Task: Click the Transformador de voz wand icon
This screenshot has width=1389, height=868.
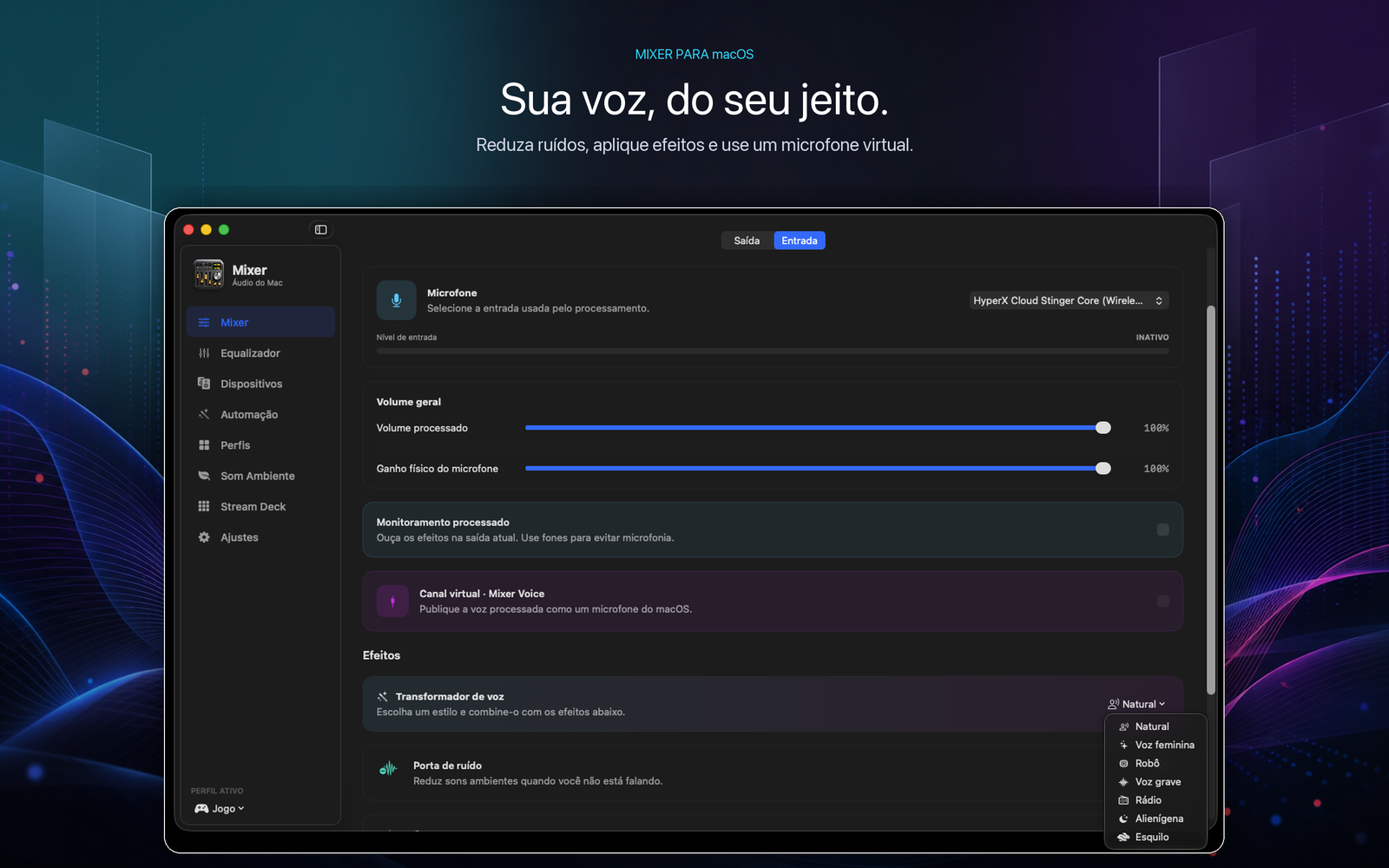Action: click(x=382, y=697)
